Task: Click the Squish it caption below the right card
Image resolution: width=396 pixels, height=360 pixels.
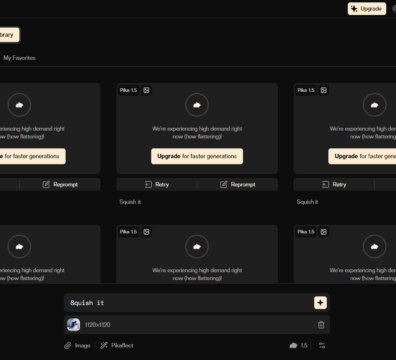Action: 307,202
